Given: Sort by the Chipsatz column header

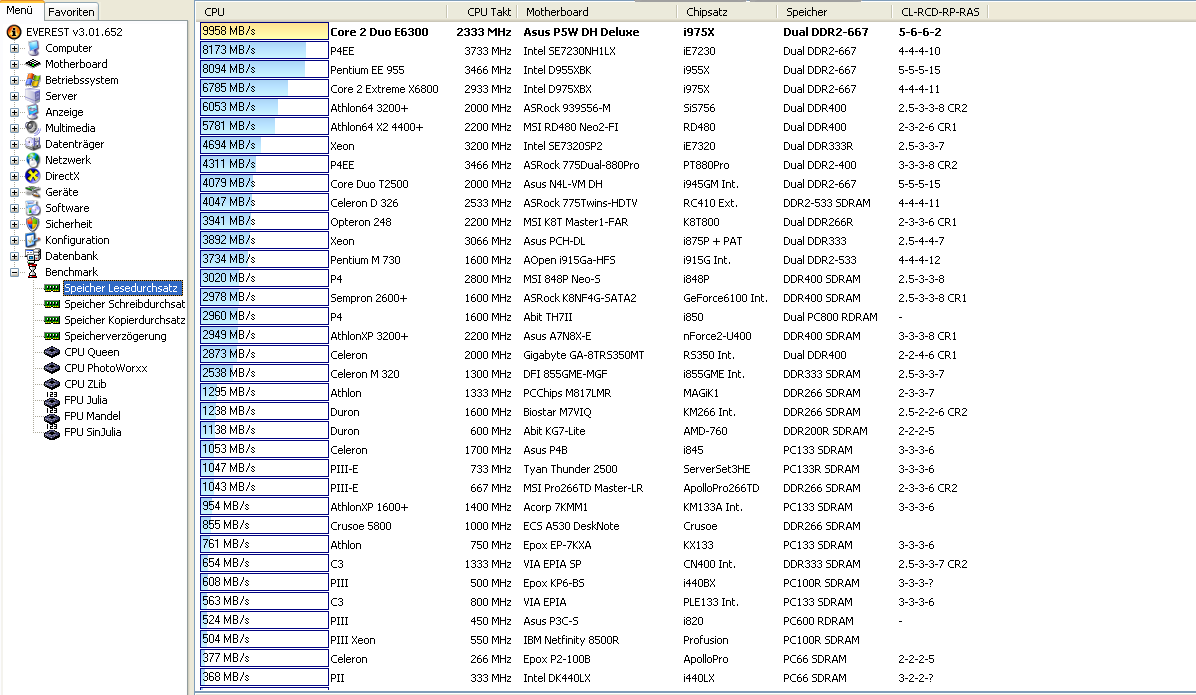Looking at the screenshot, I should (x=726, y=11).
